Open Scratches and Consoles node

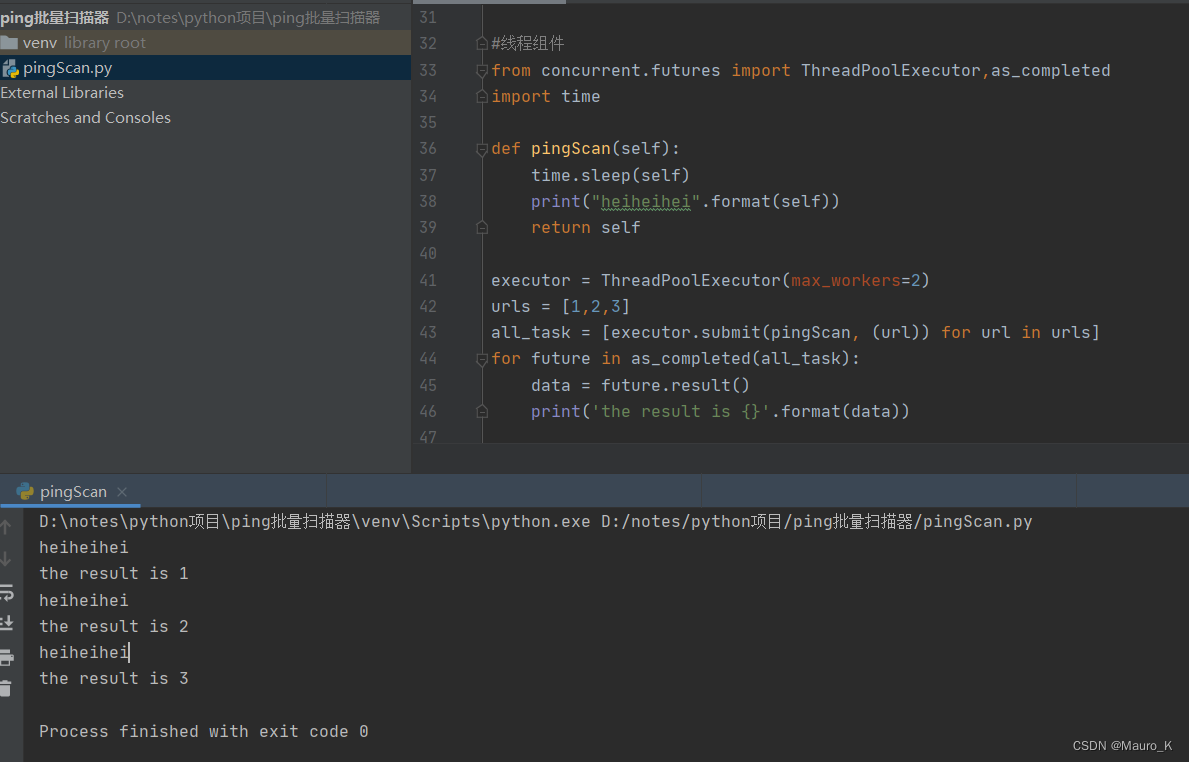[86, 118]
